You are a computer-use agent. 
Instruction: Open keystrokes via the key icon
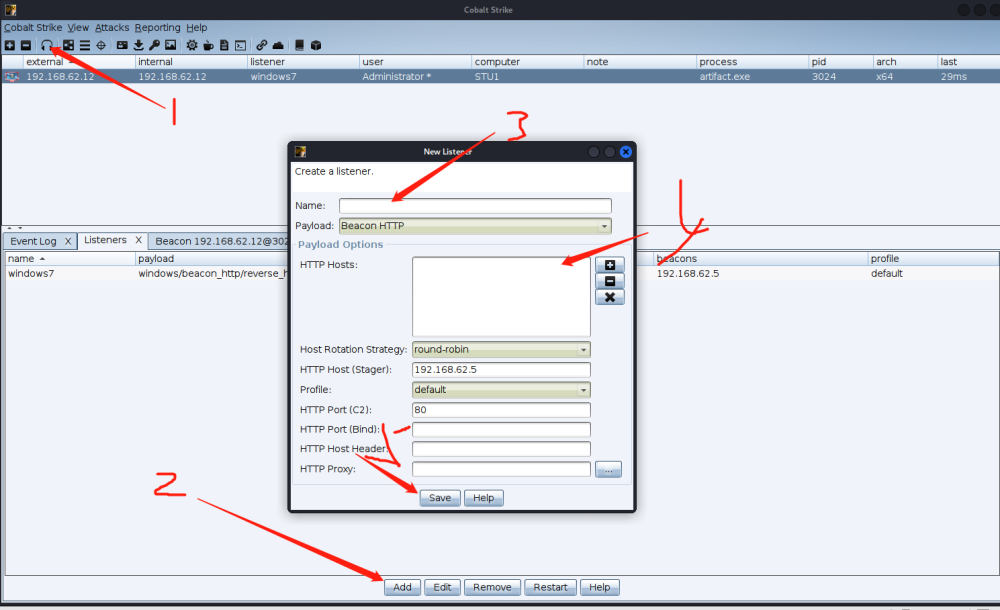point(154,45)
